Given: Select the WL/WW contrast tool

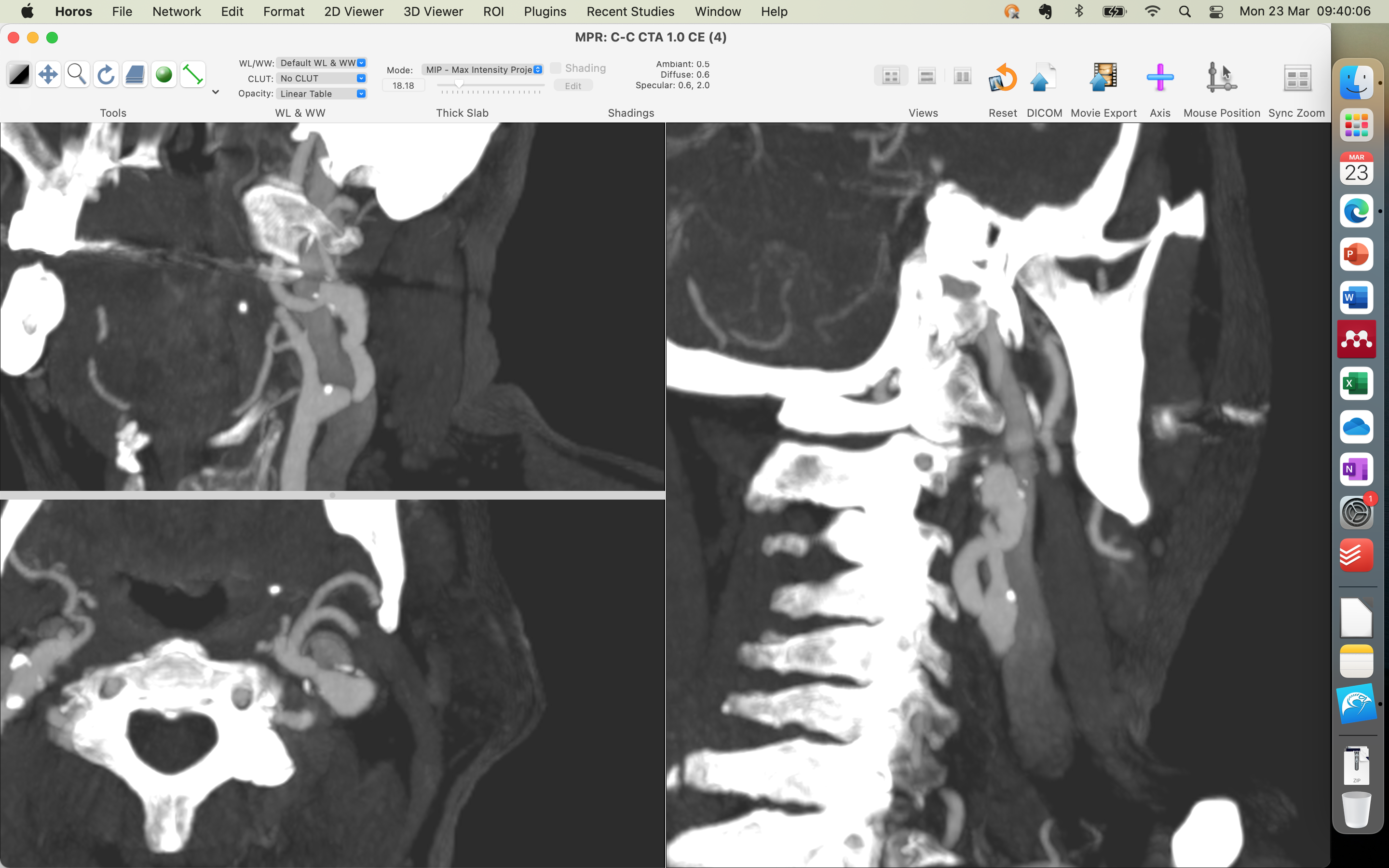Looking at the screenshot, I should point(19,75).
